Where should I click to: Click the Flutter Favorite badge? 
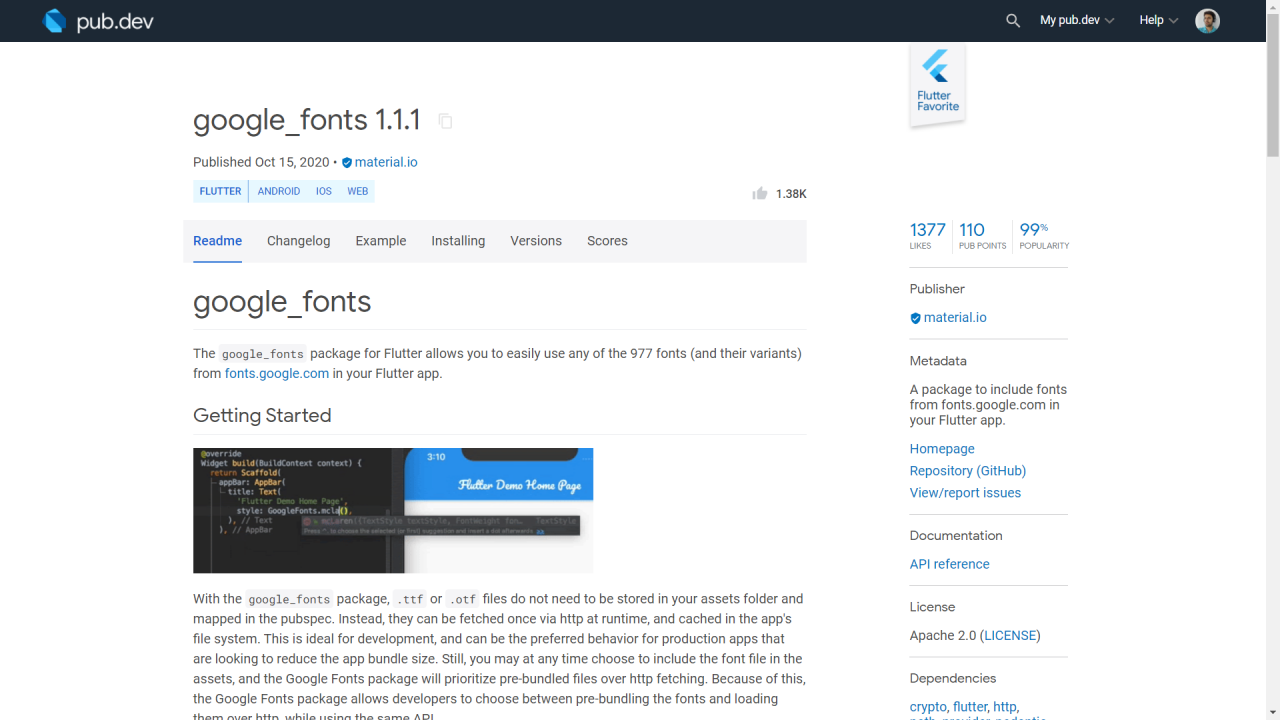point(936,84)
